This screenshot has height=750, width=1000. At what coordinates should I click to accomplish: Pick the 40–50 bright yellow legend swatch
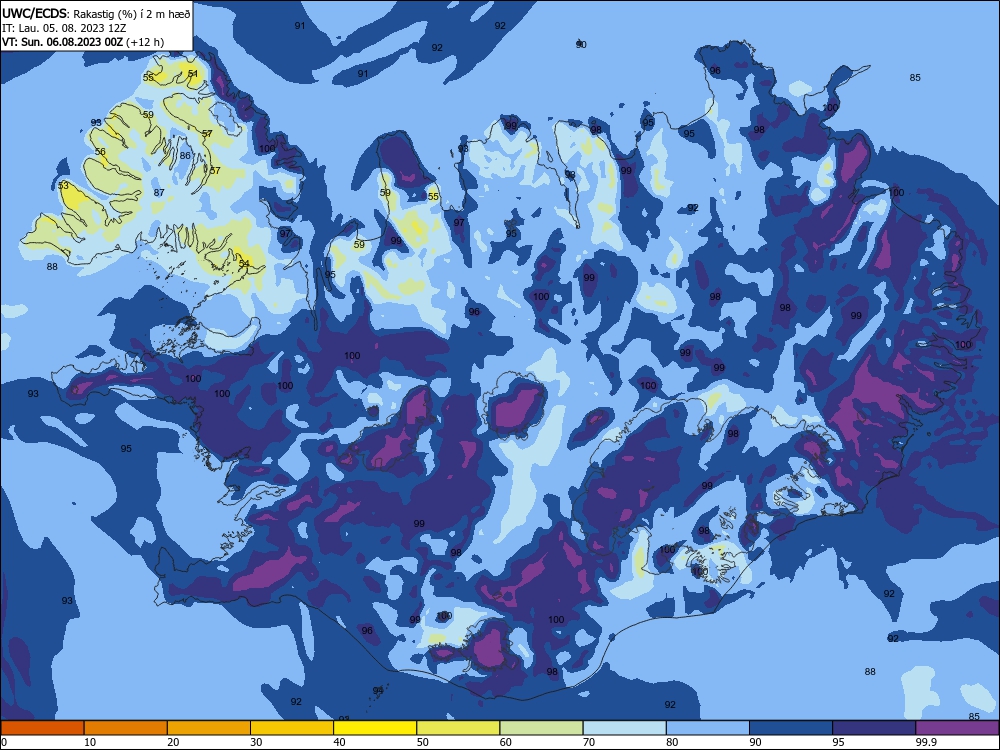click(375, 728)
